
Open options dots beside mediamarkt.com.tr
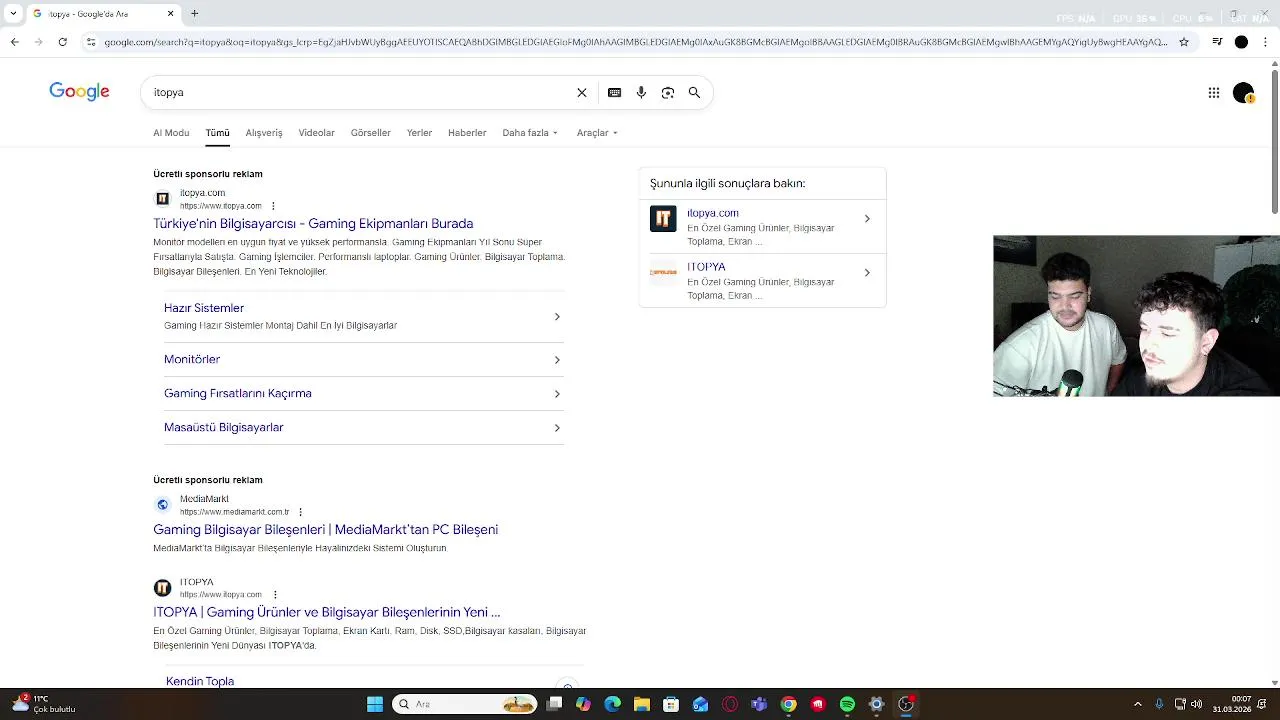coord(300,512)
